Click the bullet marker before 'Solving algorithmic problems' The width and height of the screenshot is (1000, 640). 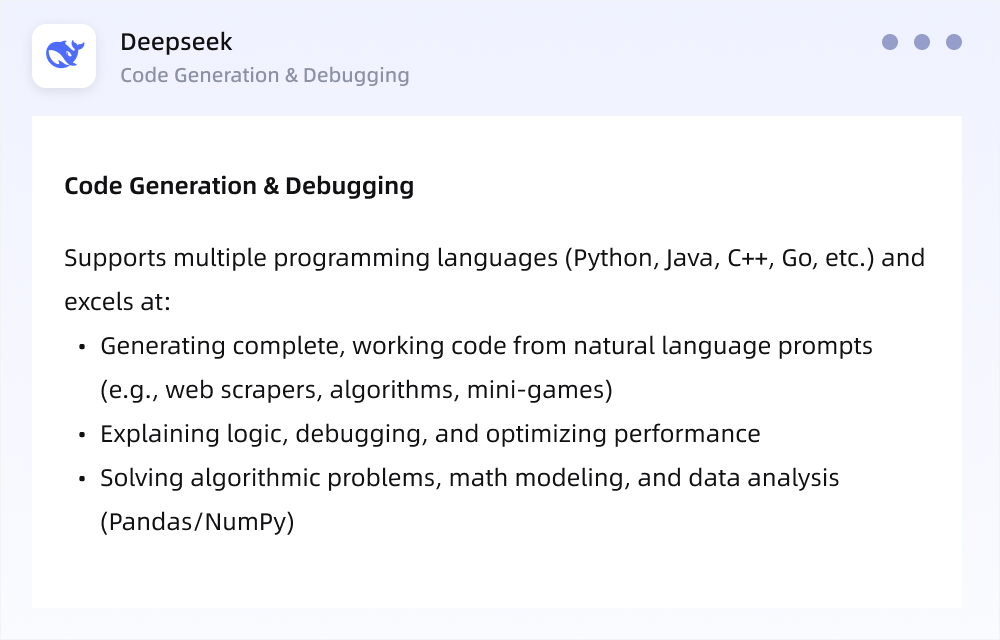[x=82, y=479]
